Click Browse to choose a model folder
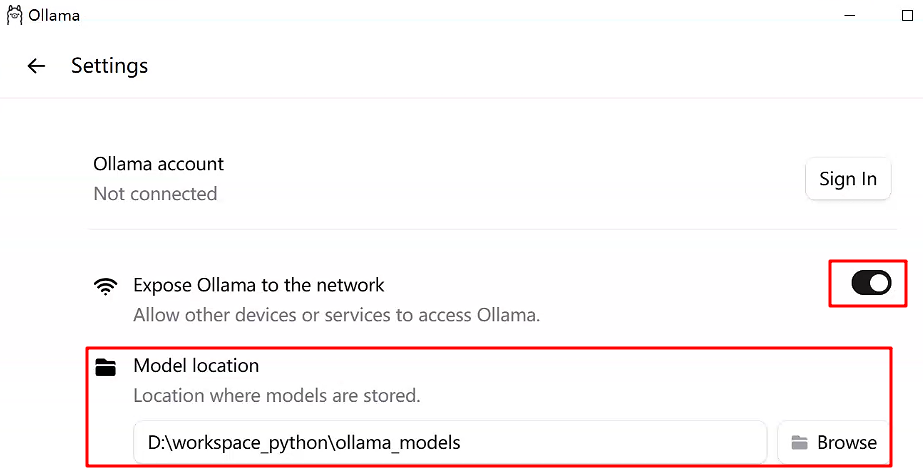This screenshot has width=923, height=470. tap(833, 443)
